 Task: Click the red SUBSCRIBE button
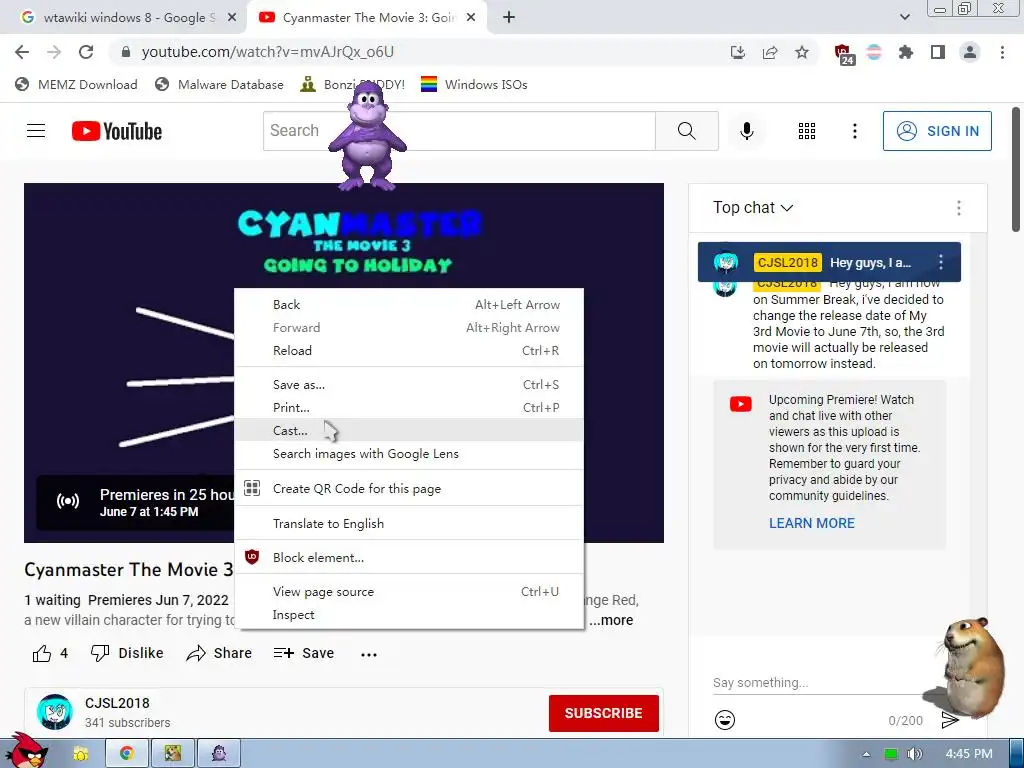click(603, 713)
